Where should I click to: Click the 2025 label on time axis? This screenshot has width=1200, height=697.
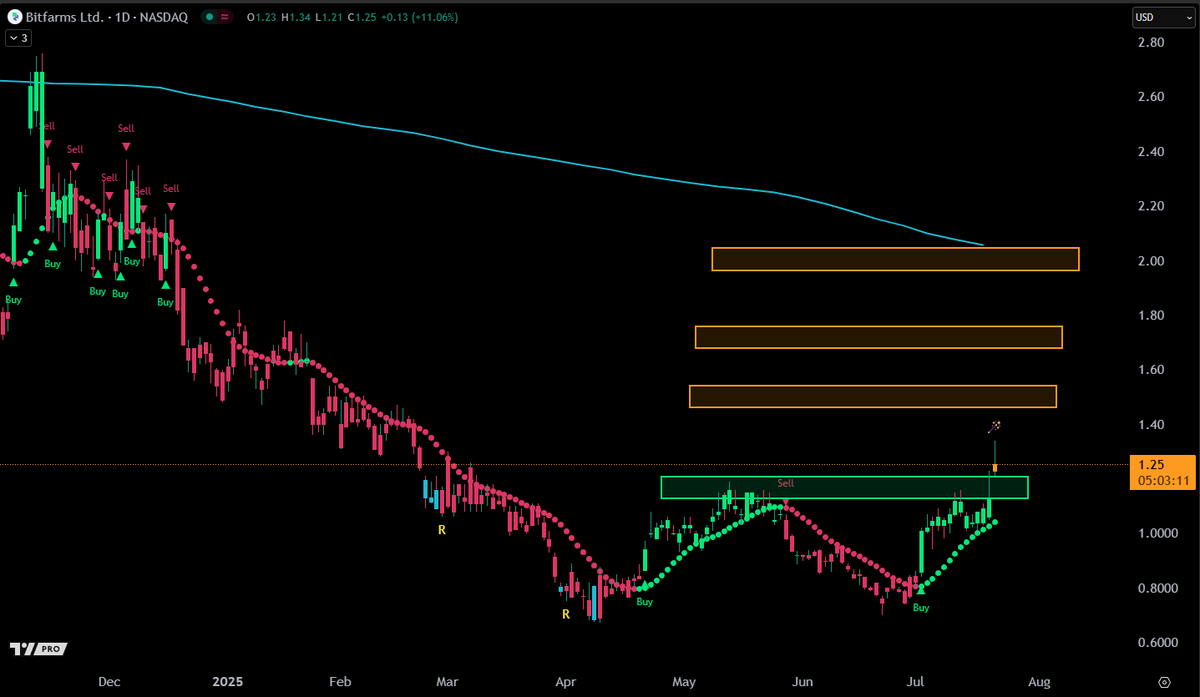click(x=227, y=682)
